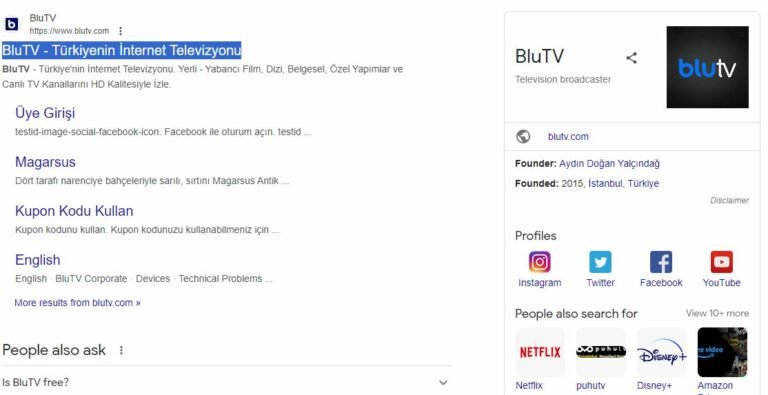Open the Kupon Kodu Kullan sitelink
768x395 pixels.
click(x=74, y=211)
